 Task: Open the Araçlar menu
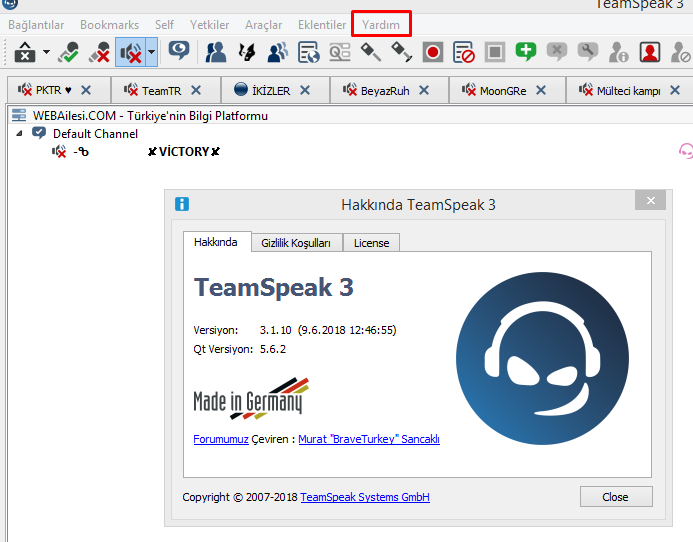tap(263, 25)
